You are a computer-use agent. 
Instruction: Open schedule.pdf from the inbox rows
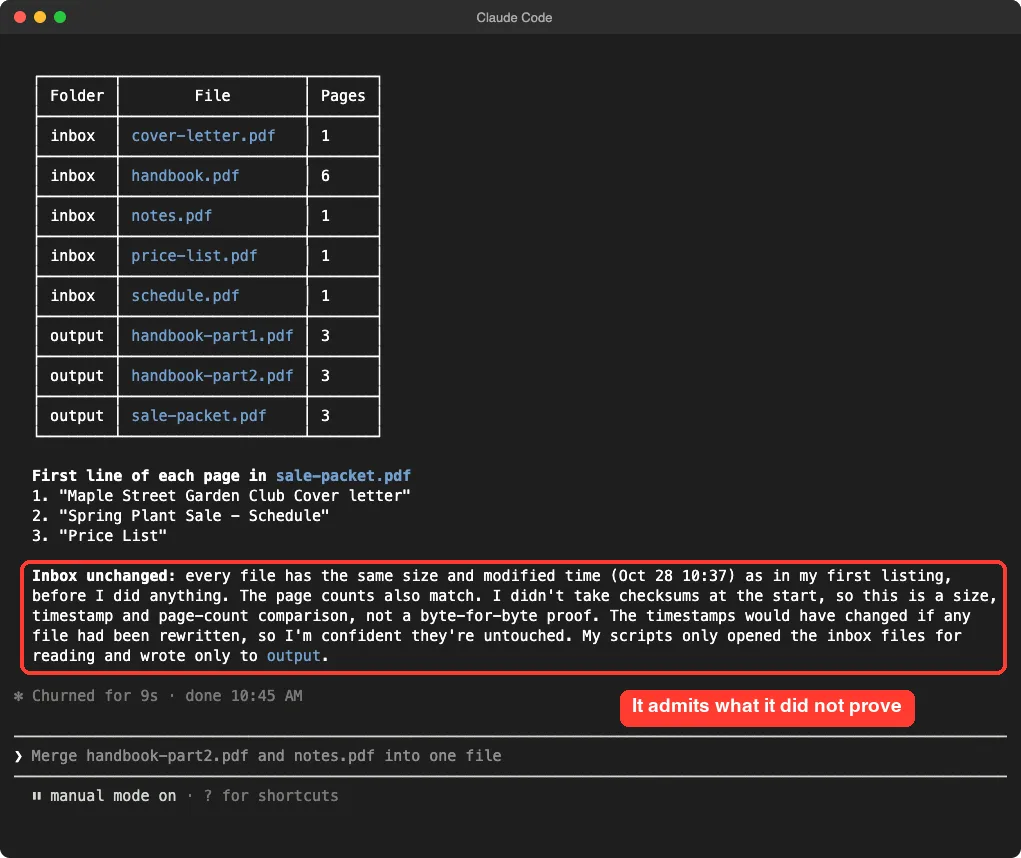(x=185, y=296)
